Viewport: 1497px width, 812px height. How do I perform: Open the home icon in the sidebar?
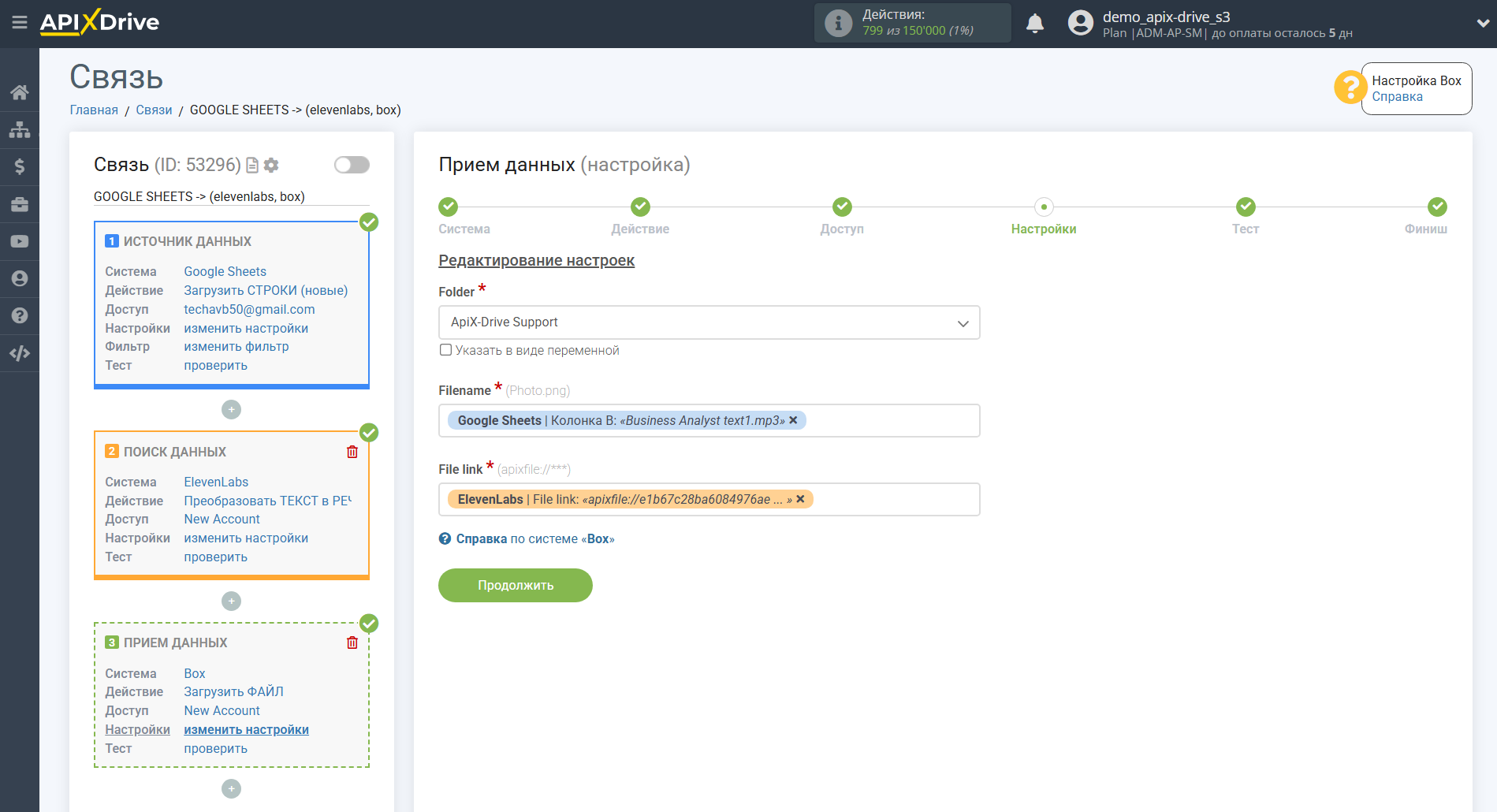coord(20,93)
